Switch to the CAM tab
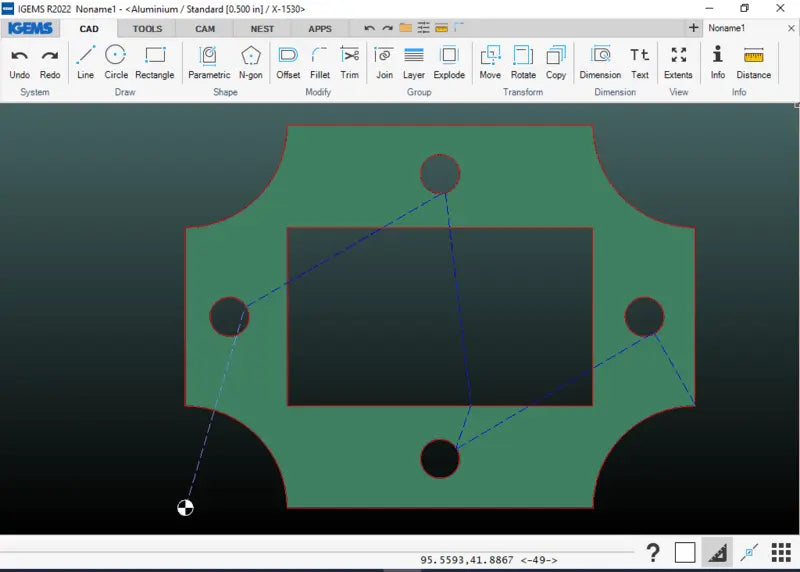 click(x=205, y=29)
